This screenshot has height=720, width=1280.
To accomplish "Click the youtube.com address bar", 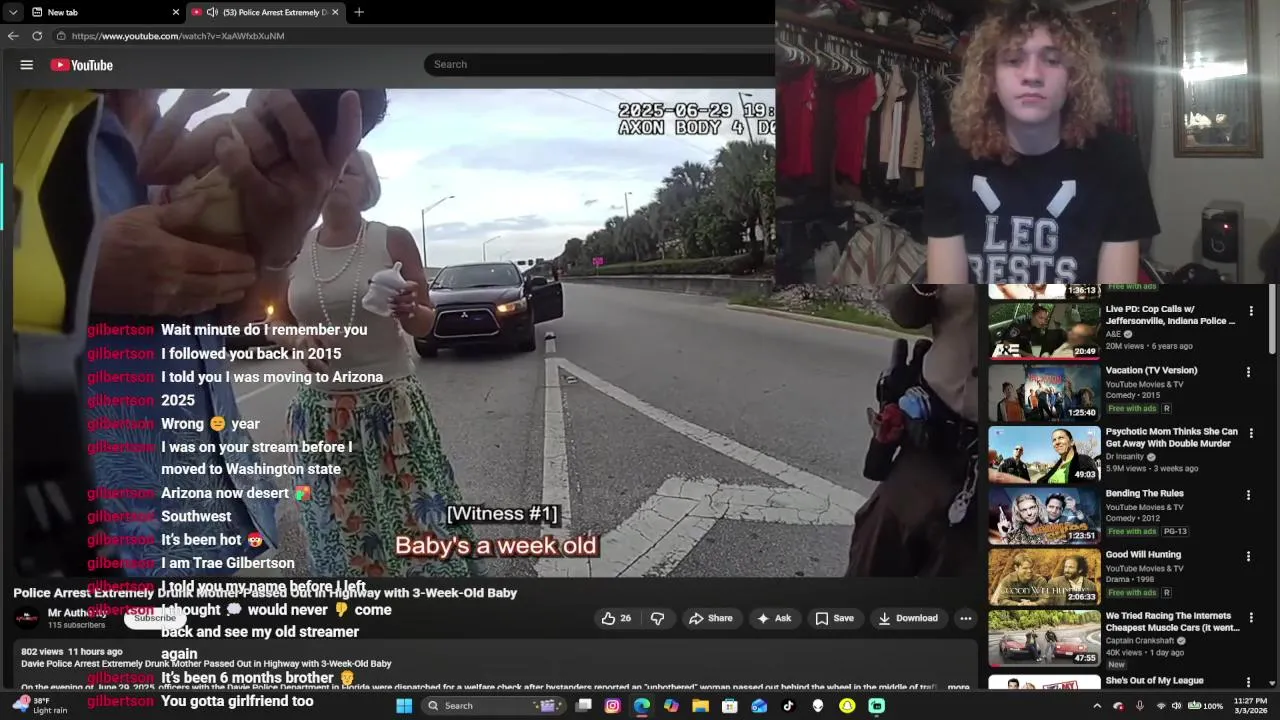I will point(410,36).
